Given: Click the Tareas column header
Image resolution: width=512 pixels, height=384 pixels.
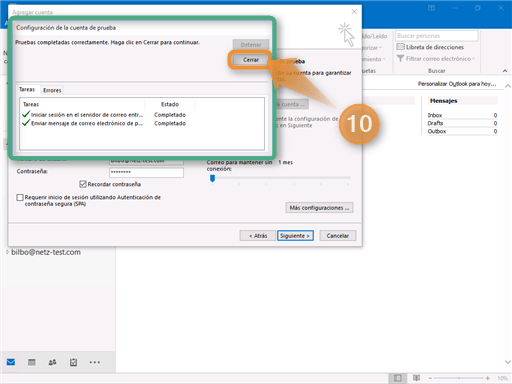Looking at the screenshot, I should coord(31,104).
